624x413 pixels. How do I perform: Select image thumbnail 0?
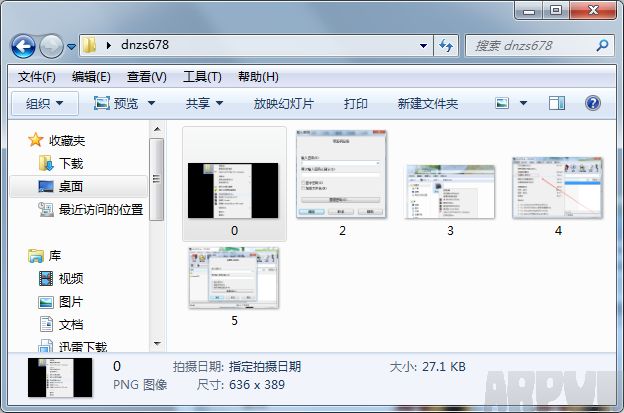233,190
